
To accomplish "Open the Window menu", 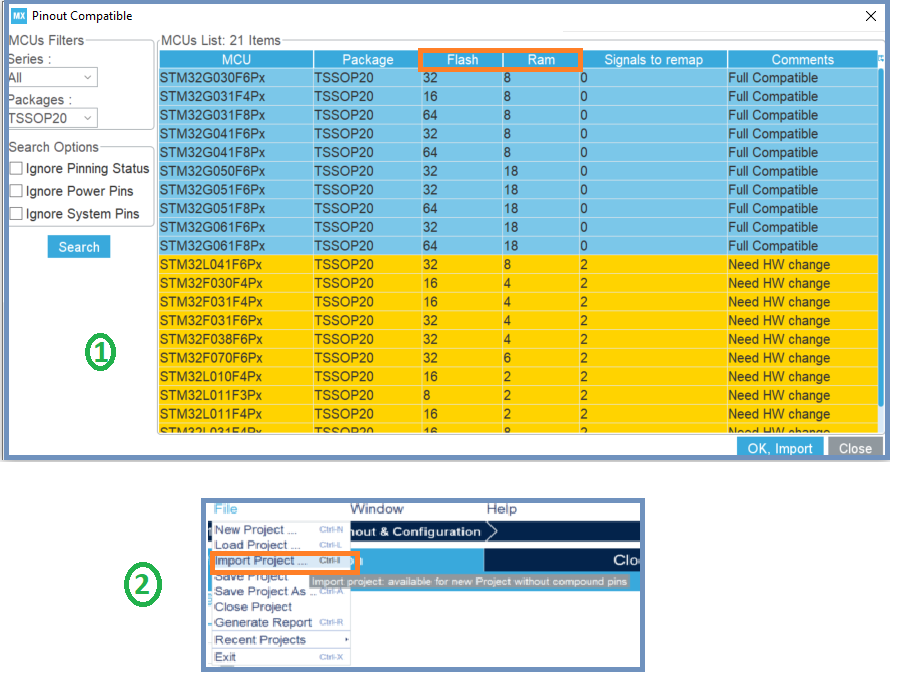I will point(377,509).
